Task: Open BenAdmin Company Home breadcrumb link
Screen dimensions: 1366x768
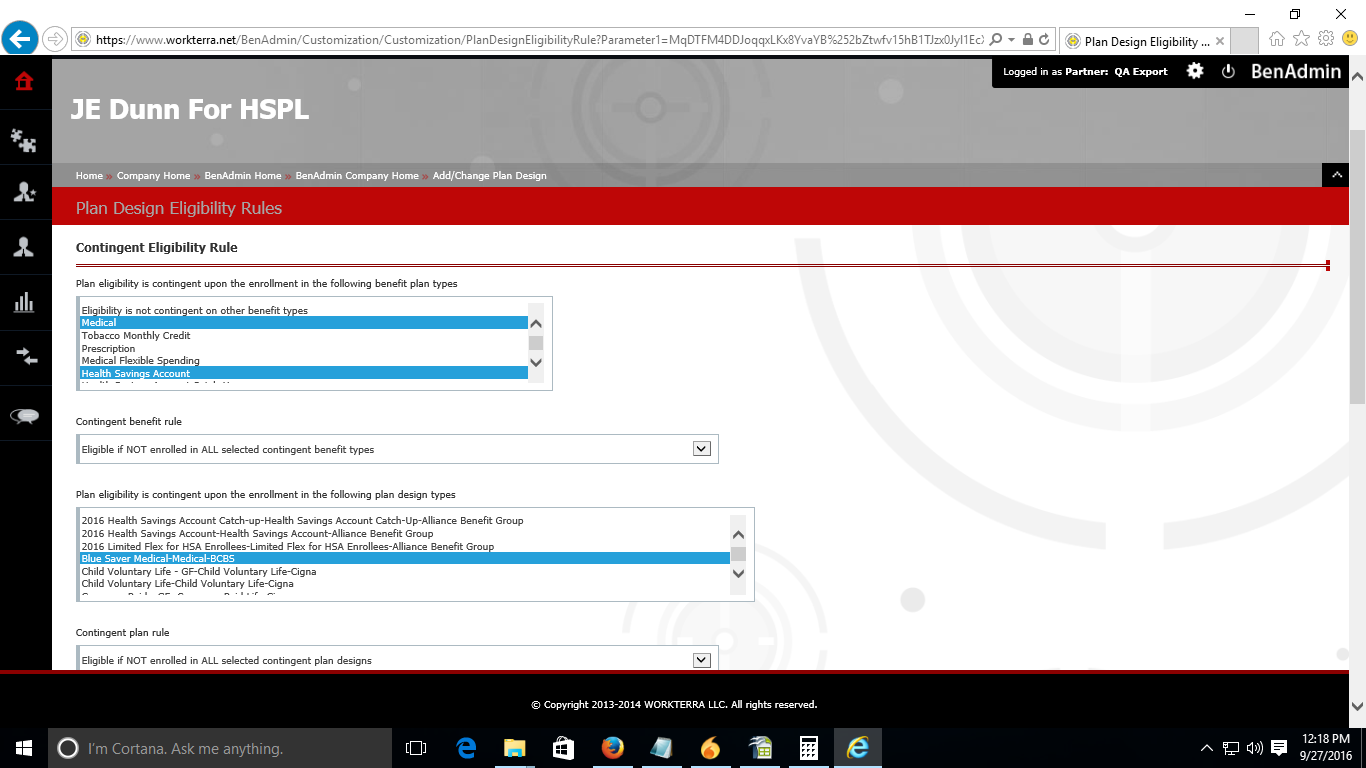Action: [x=357, y=176]
